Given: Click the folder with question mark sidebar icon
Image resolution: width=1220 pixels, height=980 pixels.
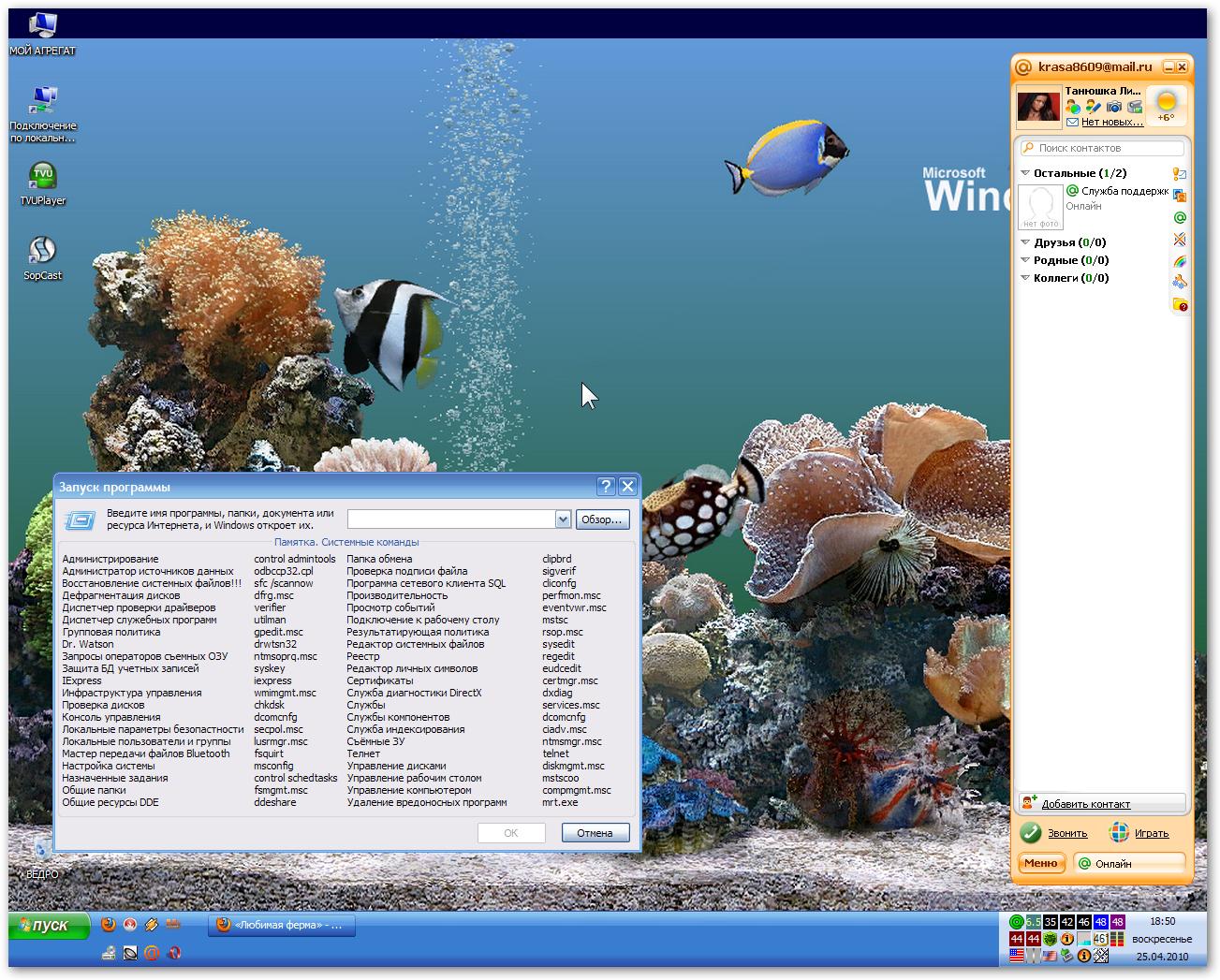Looking at the screenshot, I should (x=1180, y=304).
